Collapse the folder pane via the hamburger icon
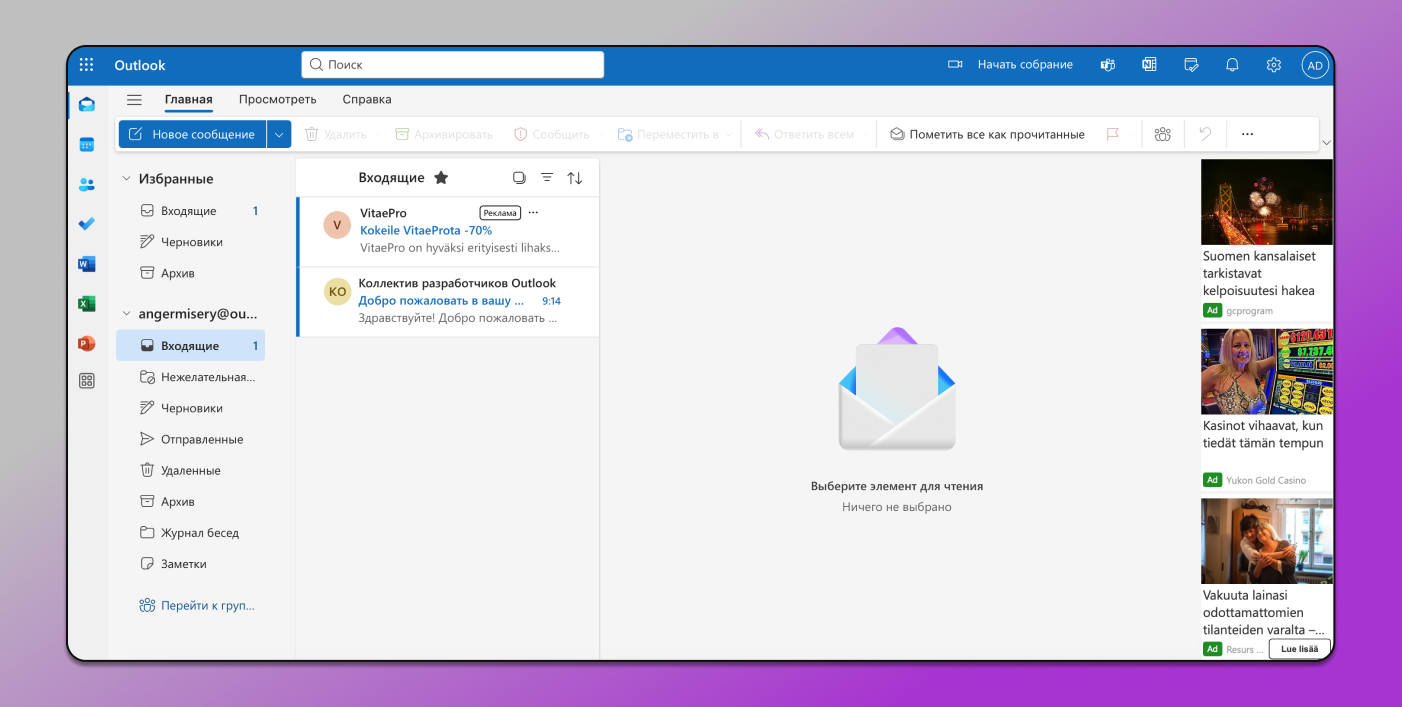Screen dimensions: 1402x707 (x=134, y=99)
